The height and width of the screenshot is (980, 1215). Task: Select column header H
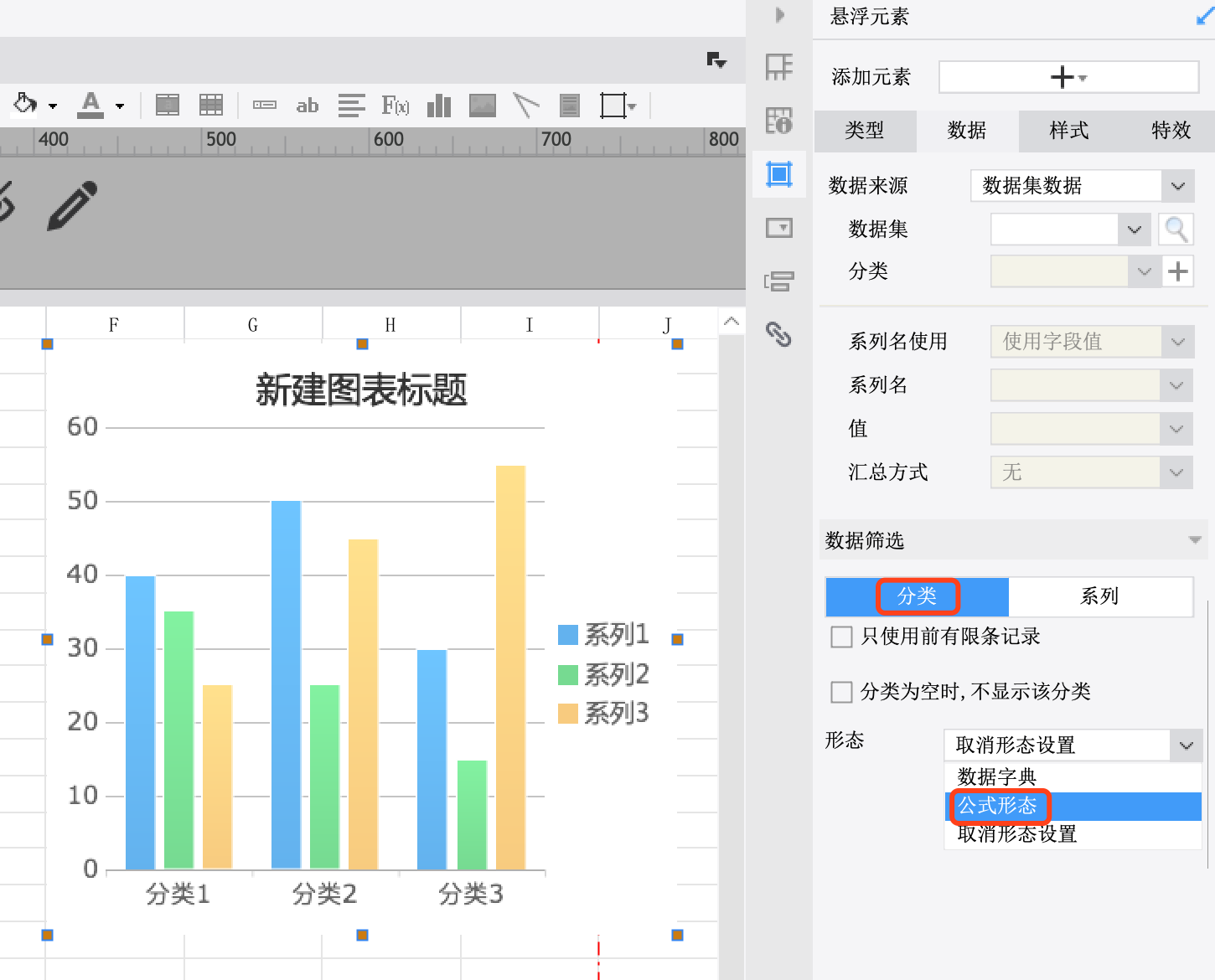point(391,325)
